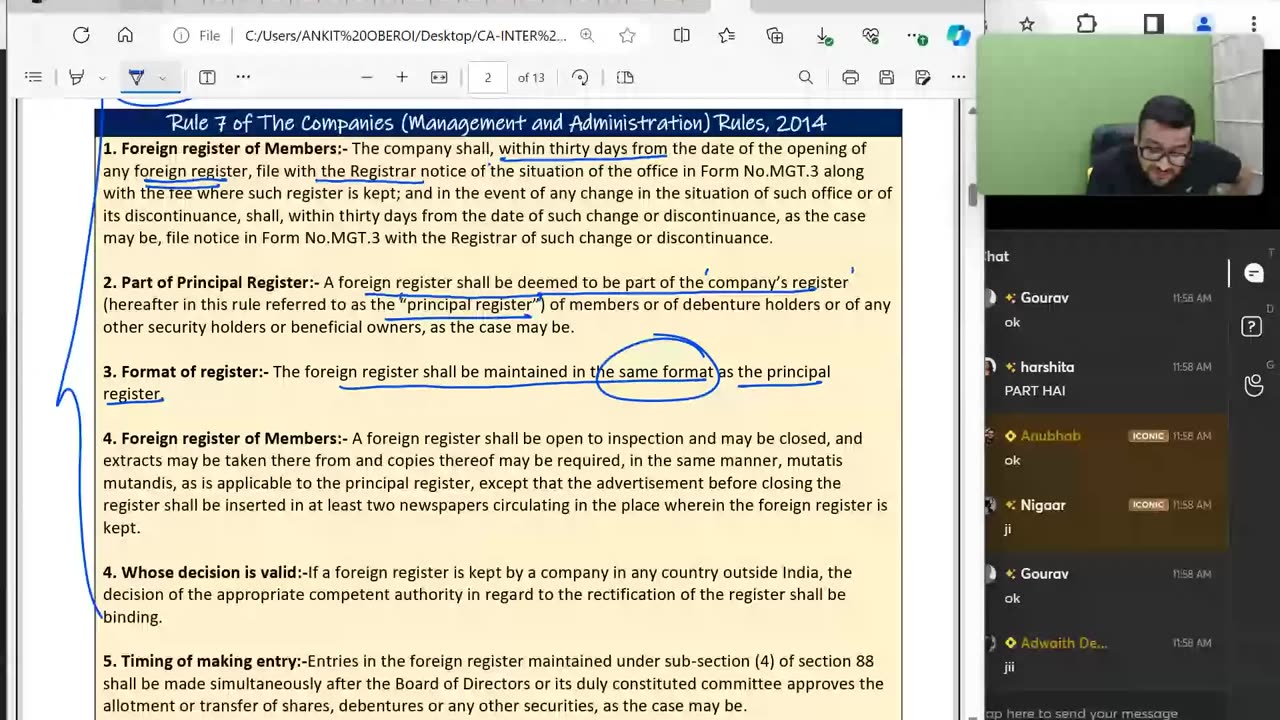Screen dimensions: 1280x720
Task: Refresh the browser page
Action: coord(81,35)
